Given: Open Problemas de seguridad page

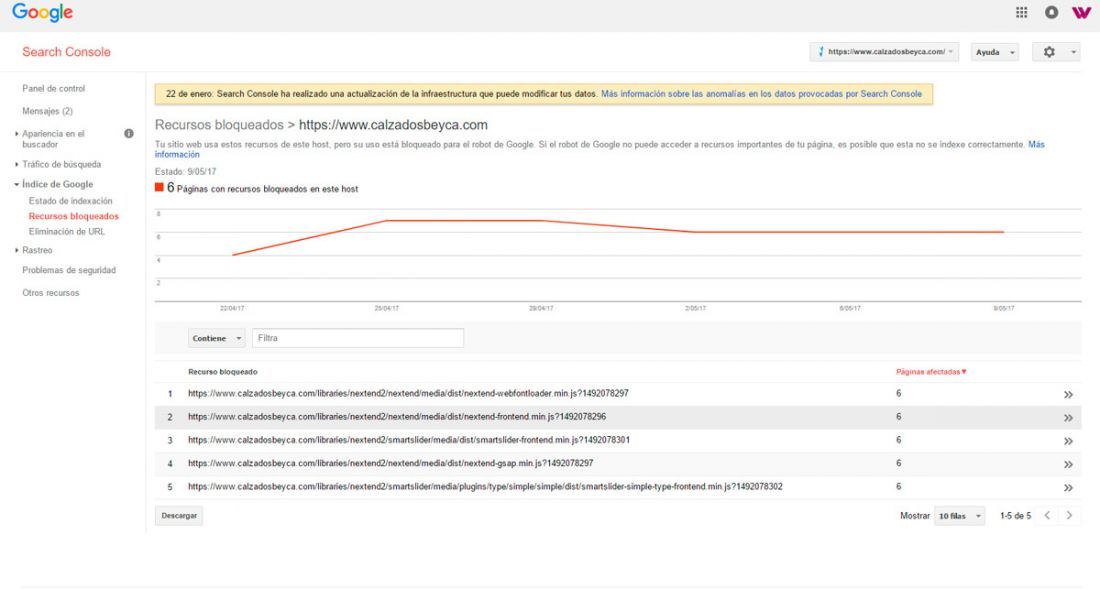Looking at the screenshot, I should pyautogui.click(x=69, y=270).
